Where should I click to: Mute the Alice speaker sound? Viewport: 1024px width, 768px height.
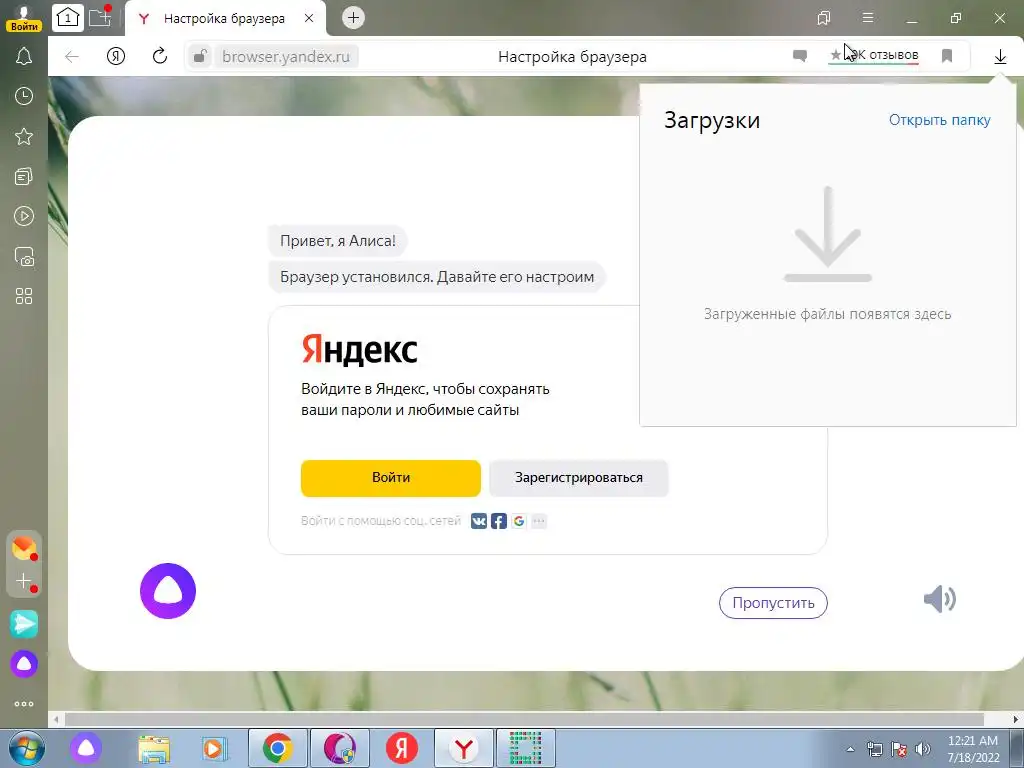[940, 599]
